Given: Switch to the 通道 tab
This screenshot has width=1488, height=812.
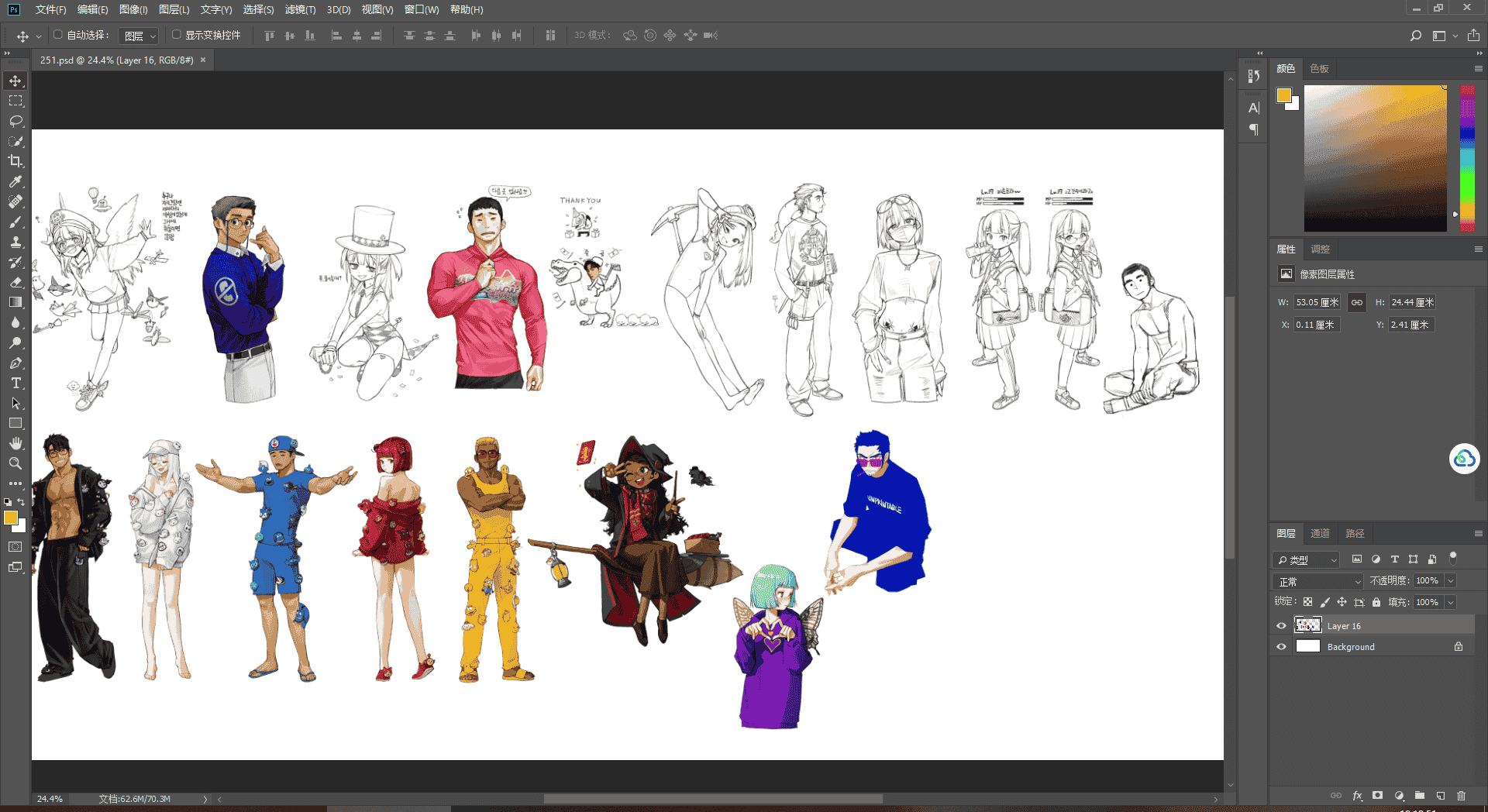Looking at the screenshot, I should [1320, 533].
